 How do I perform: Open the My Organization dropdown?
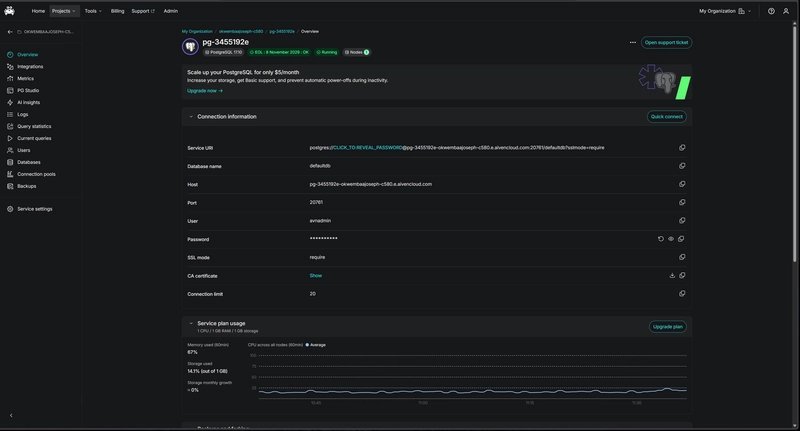click(724, 11)
